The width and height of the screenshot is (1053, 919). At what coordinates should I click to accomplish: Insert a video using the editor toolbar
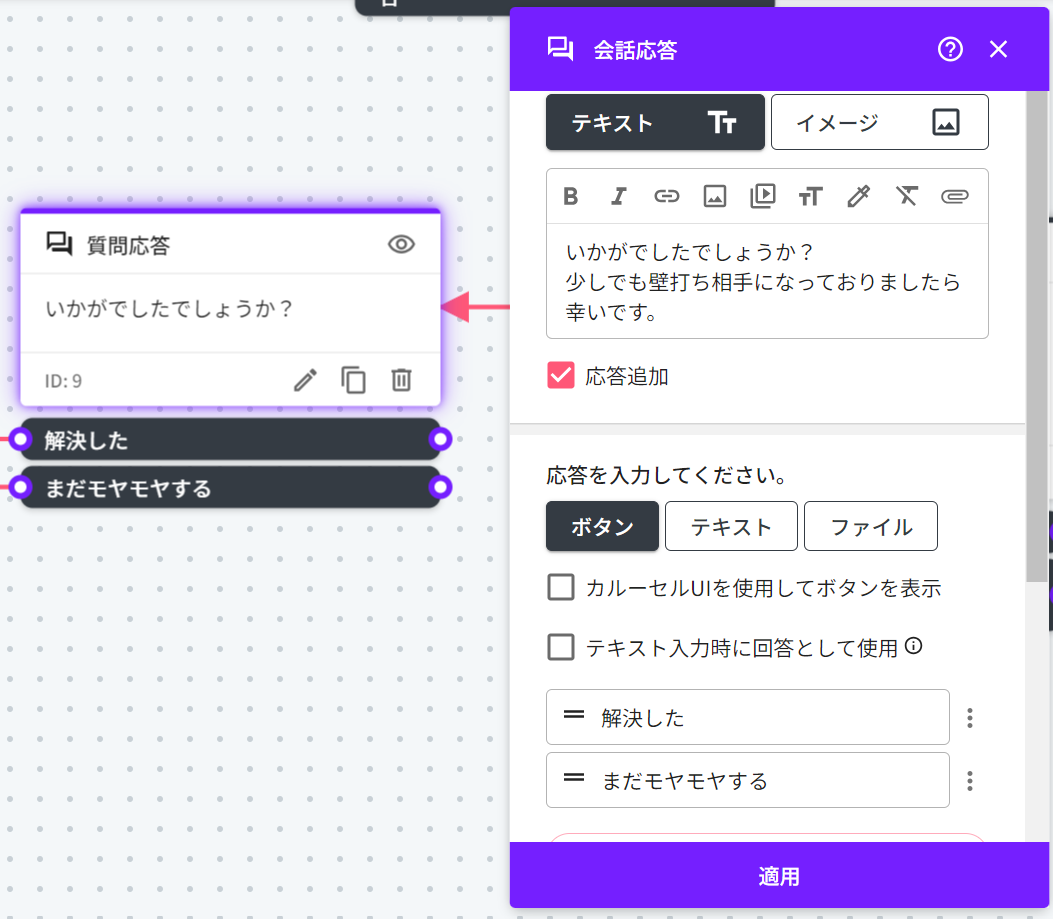click(762, 196)
